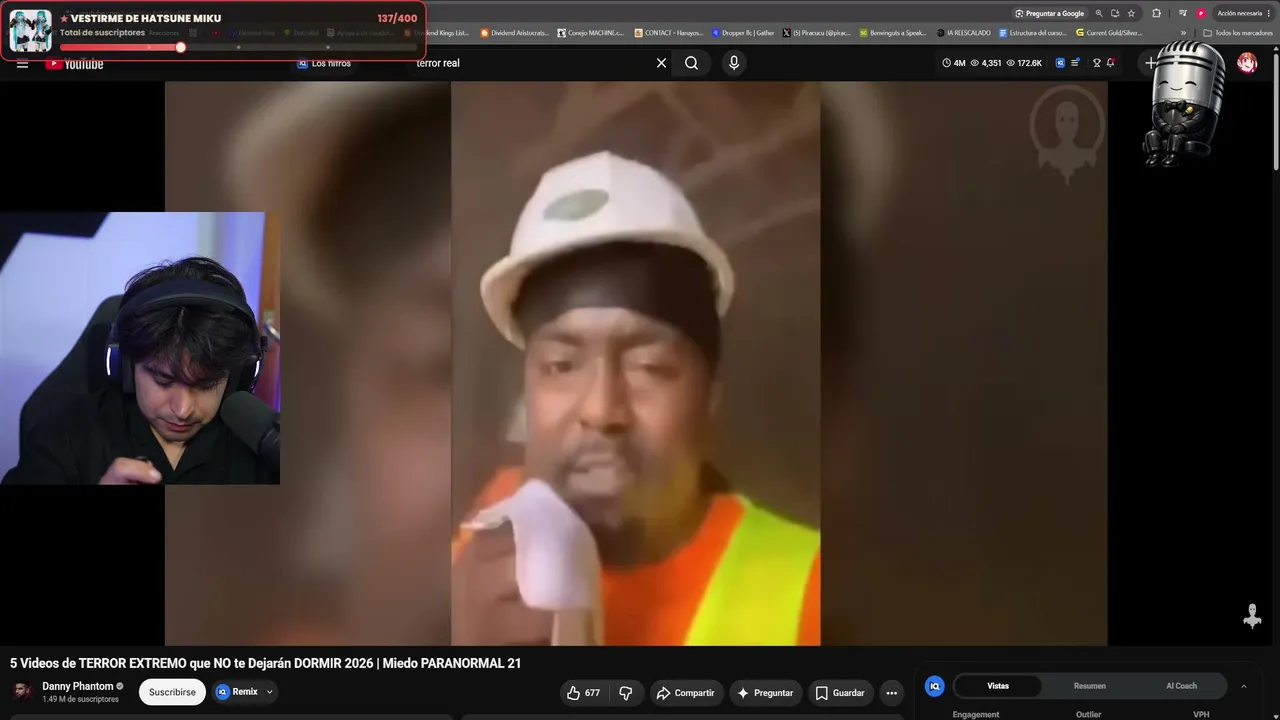Click the video title text

(x=266, y=663)
